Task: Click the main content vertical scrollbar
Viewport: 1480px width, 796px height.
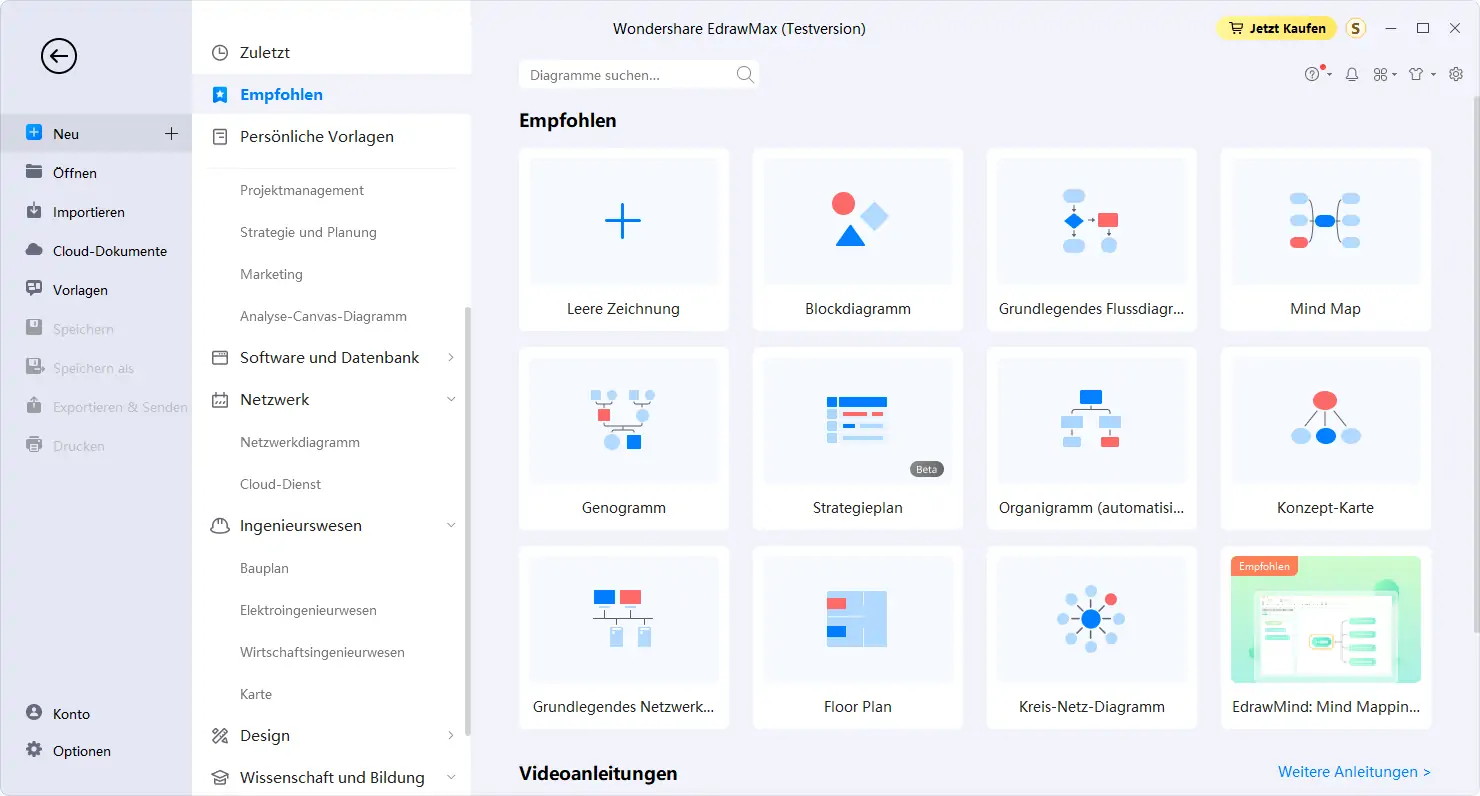Action: (1476, 365)
